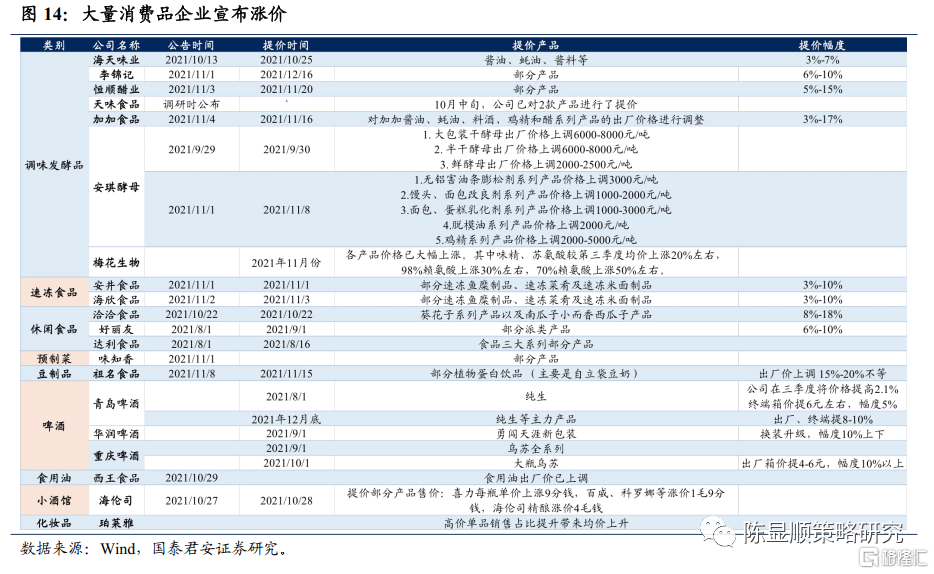Select the 类别 column header

[54, 45]
